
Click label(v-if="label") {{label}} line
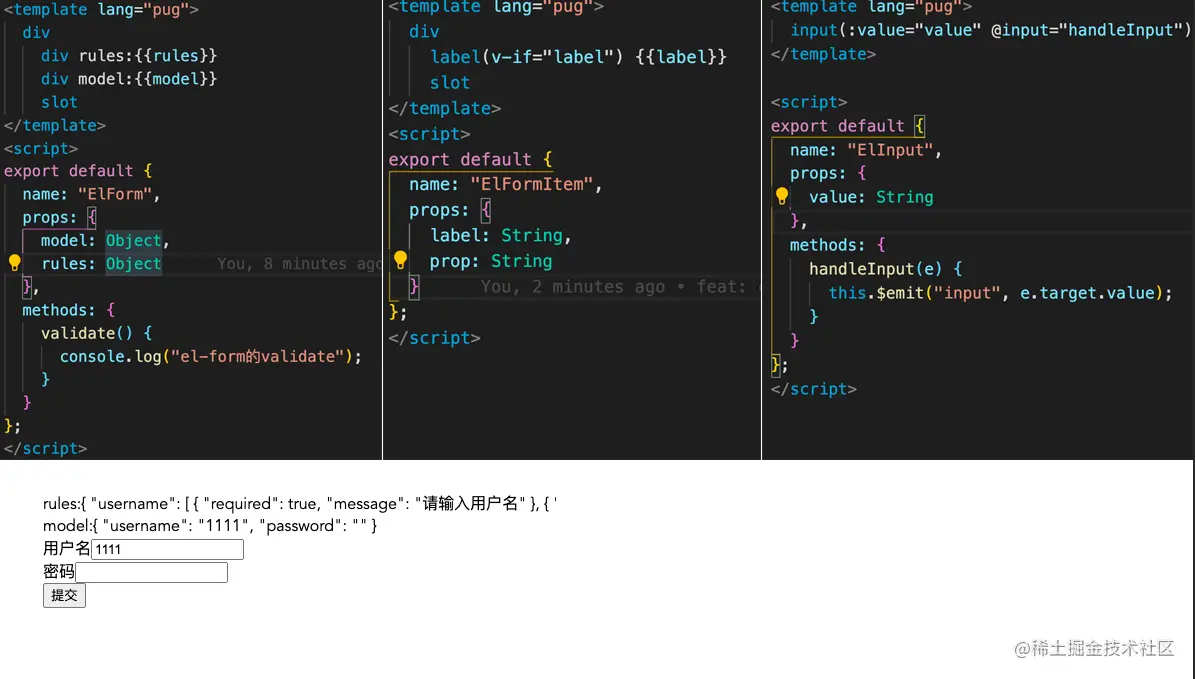tap(578, 57)
